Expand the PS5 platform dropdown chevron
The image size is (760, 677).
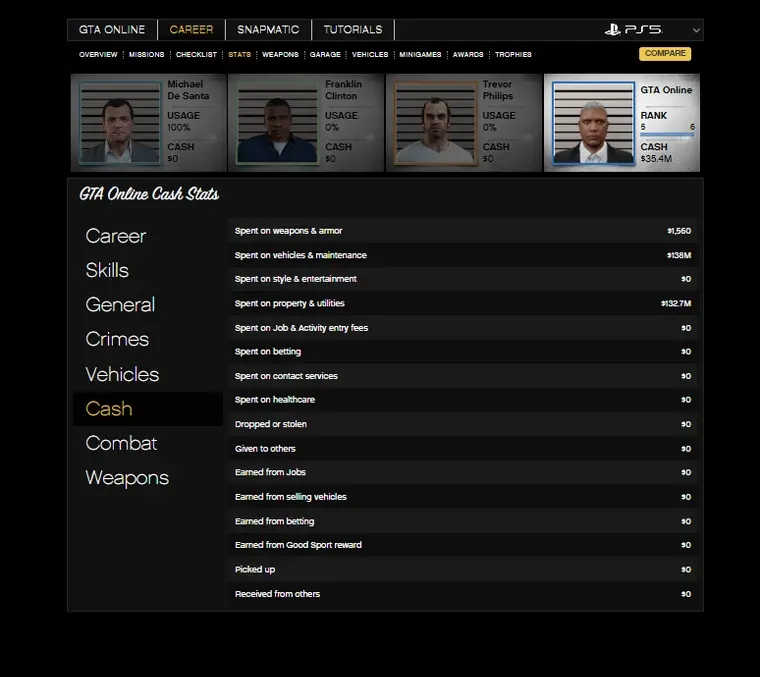tap(696, 30)
